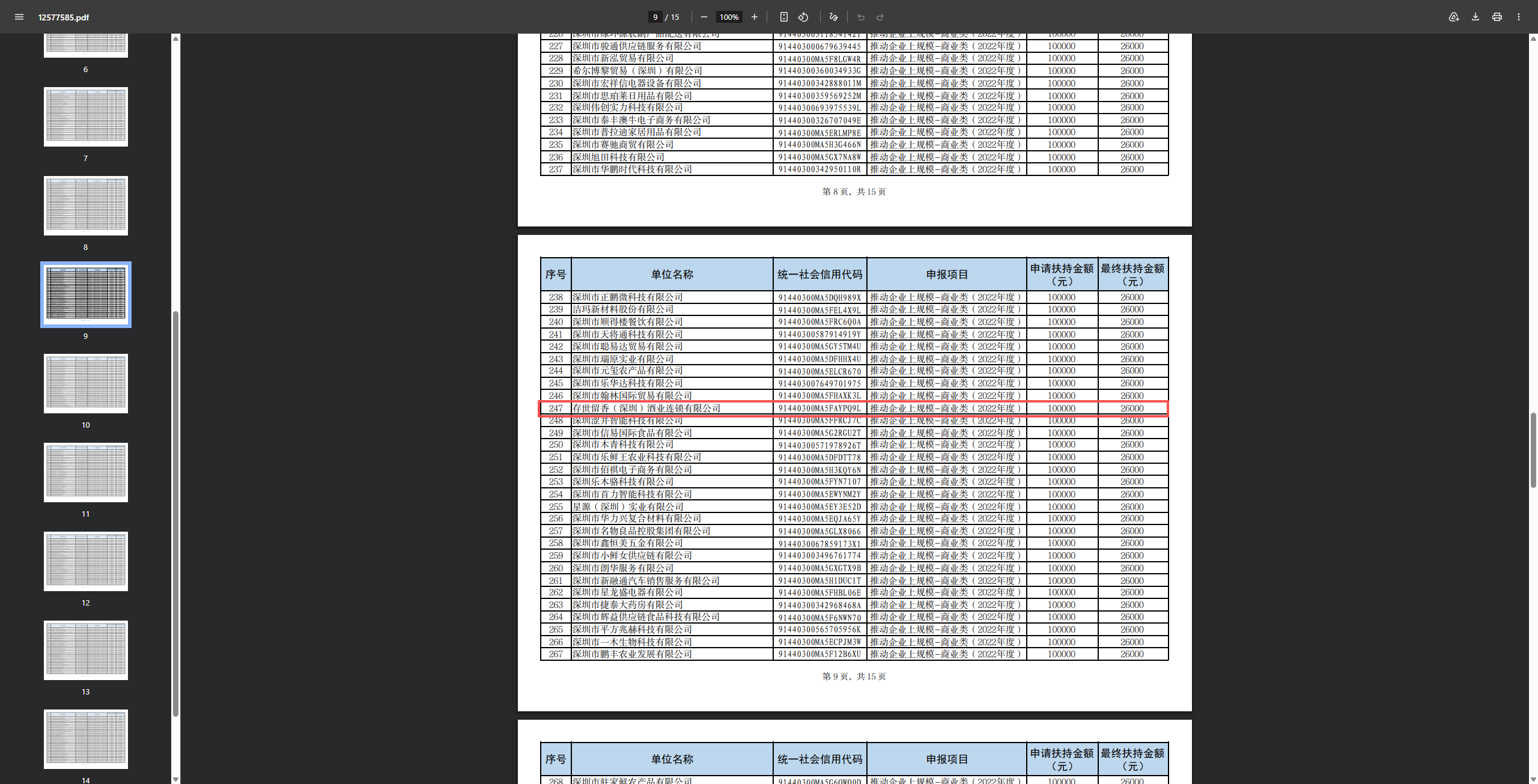Print the document

coord(1497,17)
